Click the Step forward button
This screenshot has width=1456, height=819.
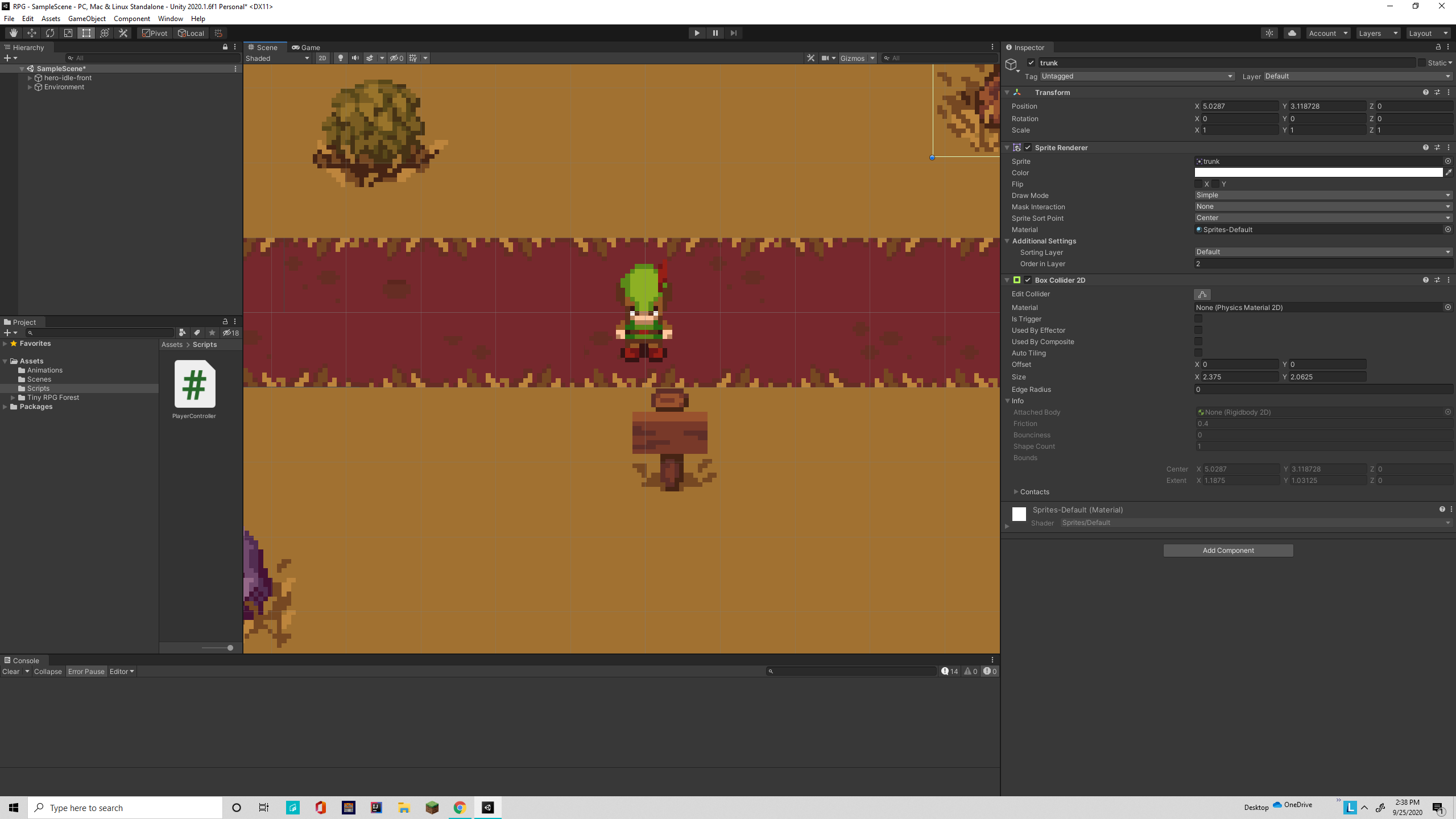coord(733,33)
